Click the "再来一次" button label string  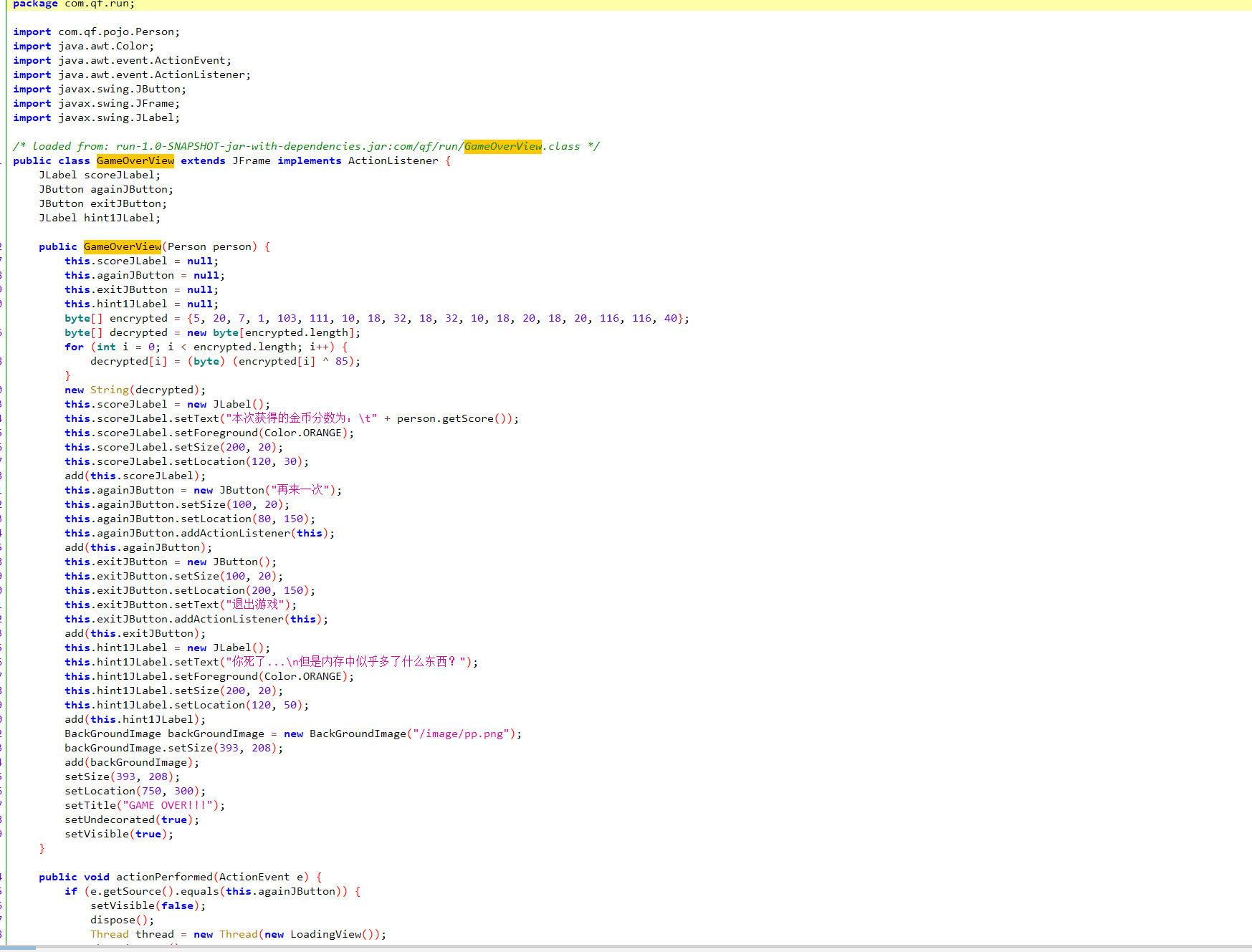click(300, 490)
